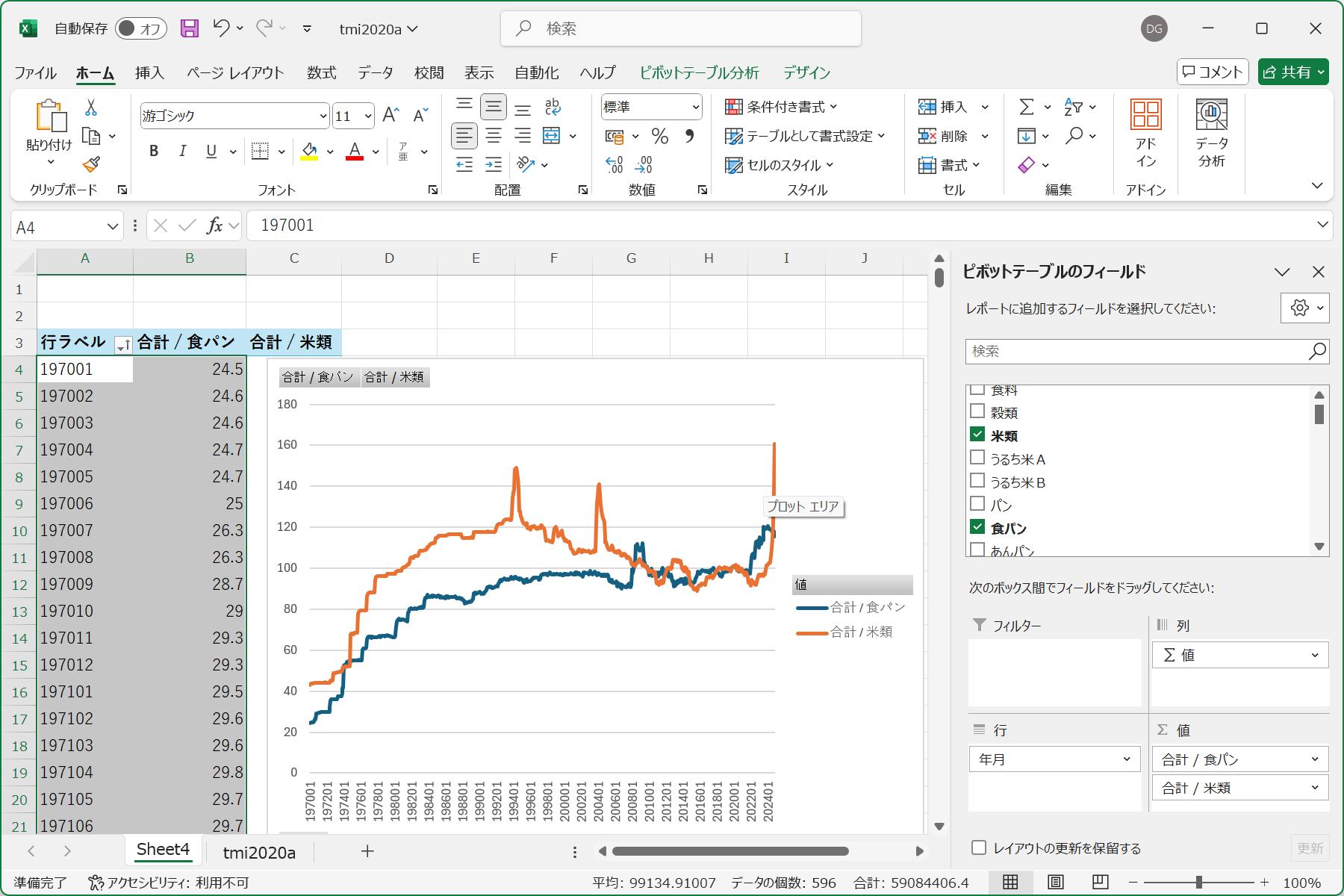Screen dimensions: 1344x896
Task: Open the 行ラベル filter dropdown in cell A3
Action: point(123,344)
